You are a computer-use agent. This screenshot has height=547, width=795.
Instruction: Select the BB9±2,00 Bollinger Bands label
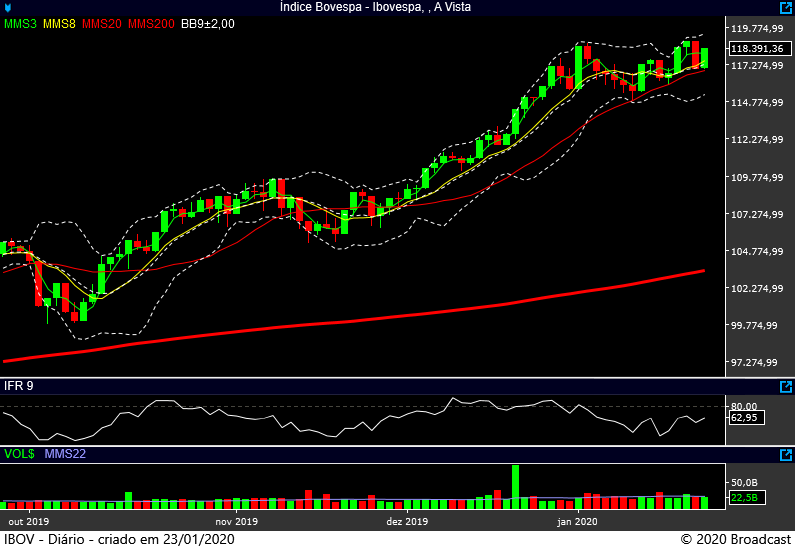tap(207, 24)
